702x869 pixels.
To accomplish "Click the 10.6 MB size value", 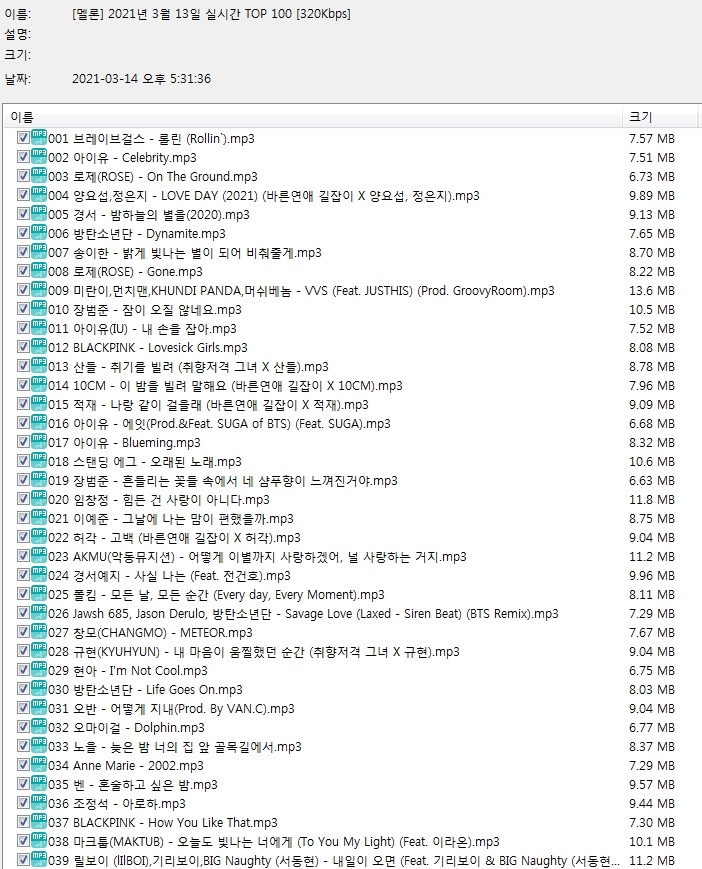I will pyautogui.click(x=652, y=461).
